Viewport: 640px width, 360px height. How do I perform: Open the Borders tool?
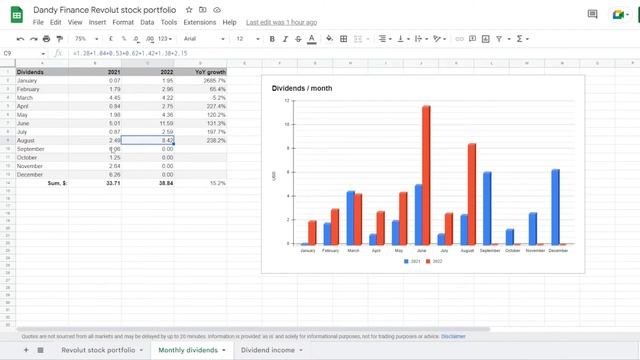tap(344, 39)
